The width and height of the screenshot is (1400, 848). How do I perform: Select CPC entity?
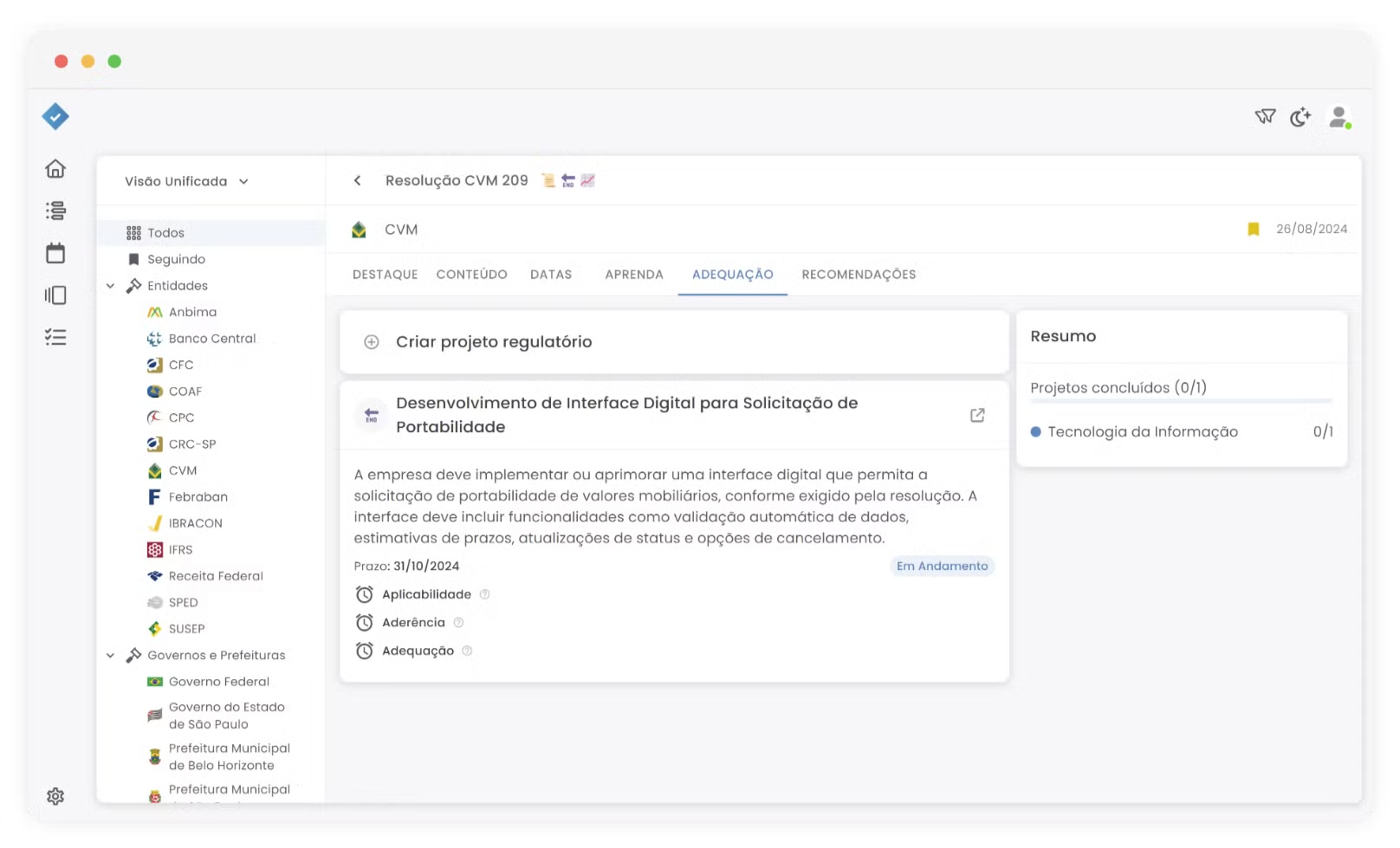point(181,418)
